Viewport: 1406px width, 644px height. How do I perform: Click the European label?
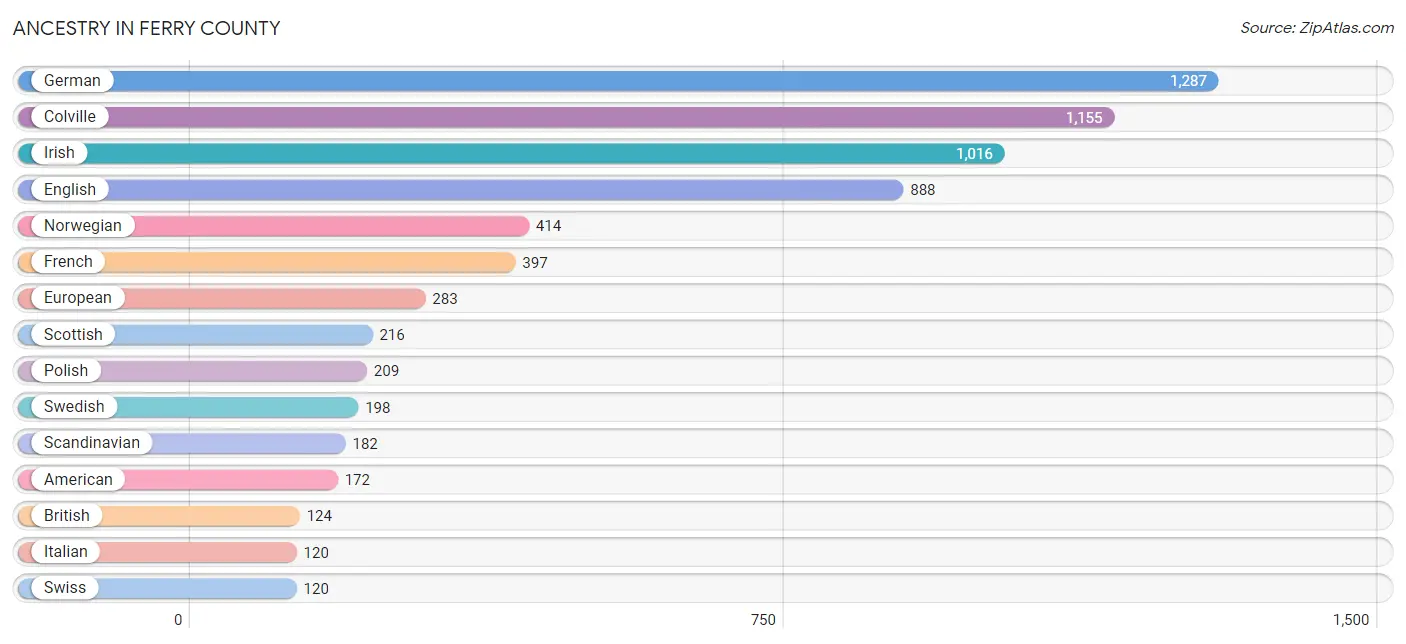click(78, 298)
